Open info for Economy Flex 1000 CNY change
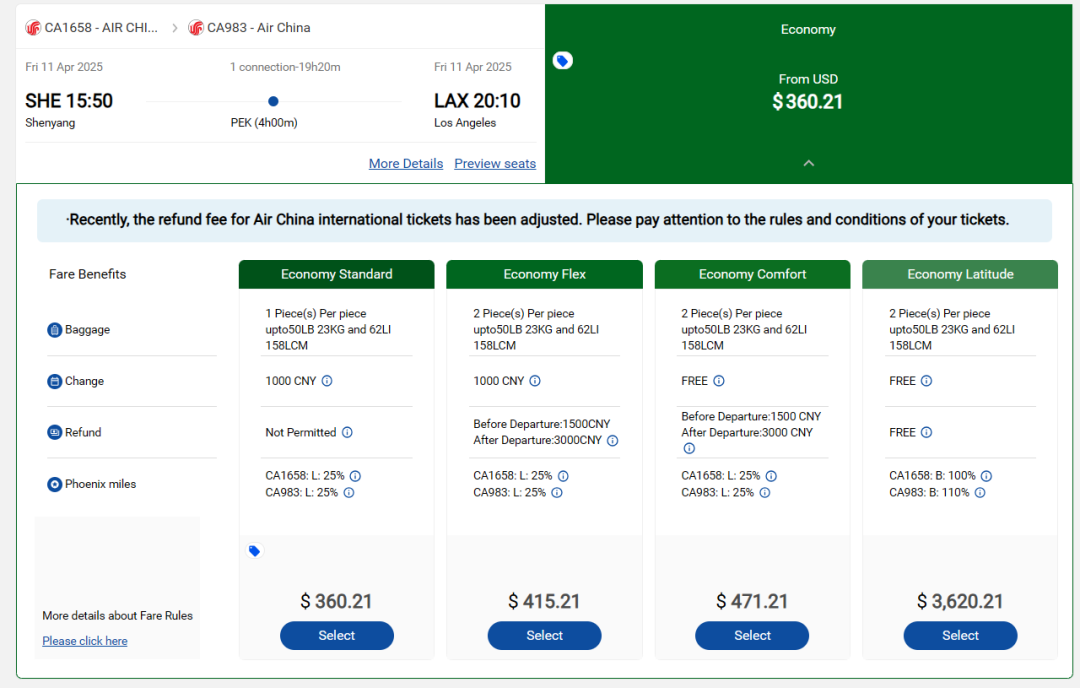The height and width of the screenshot is (688, 1080). click(x=535, y=381)
